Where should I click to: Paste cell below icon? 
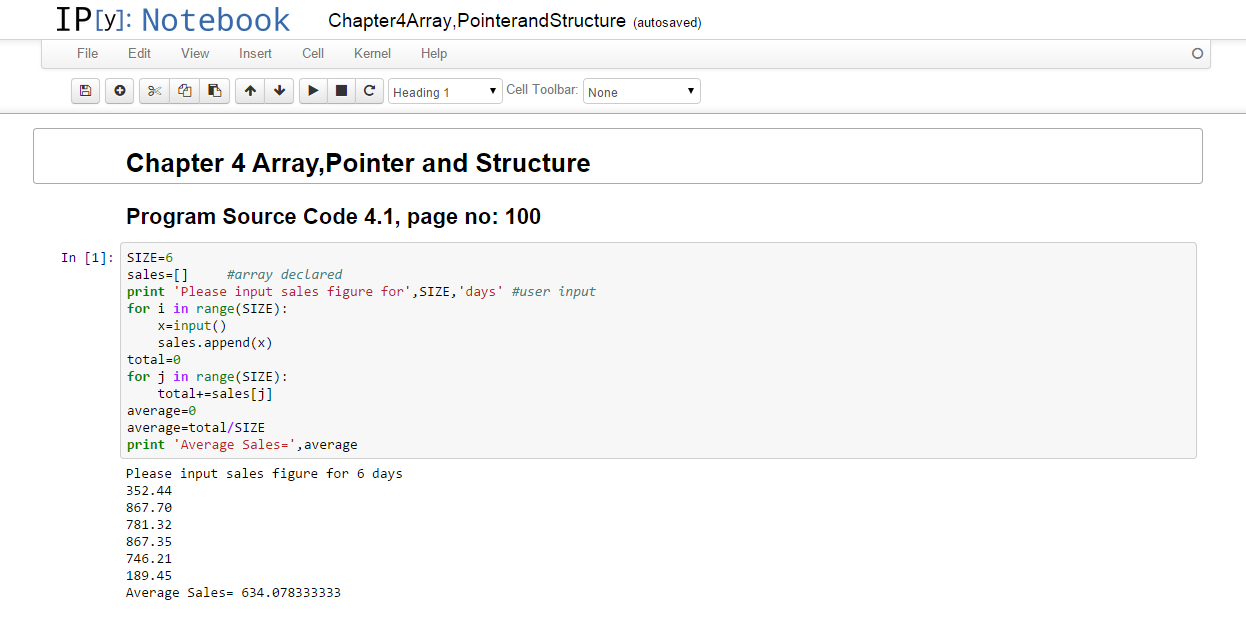click(x=214, y=91)
